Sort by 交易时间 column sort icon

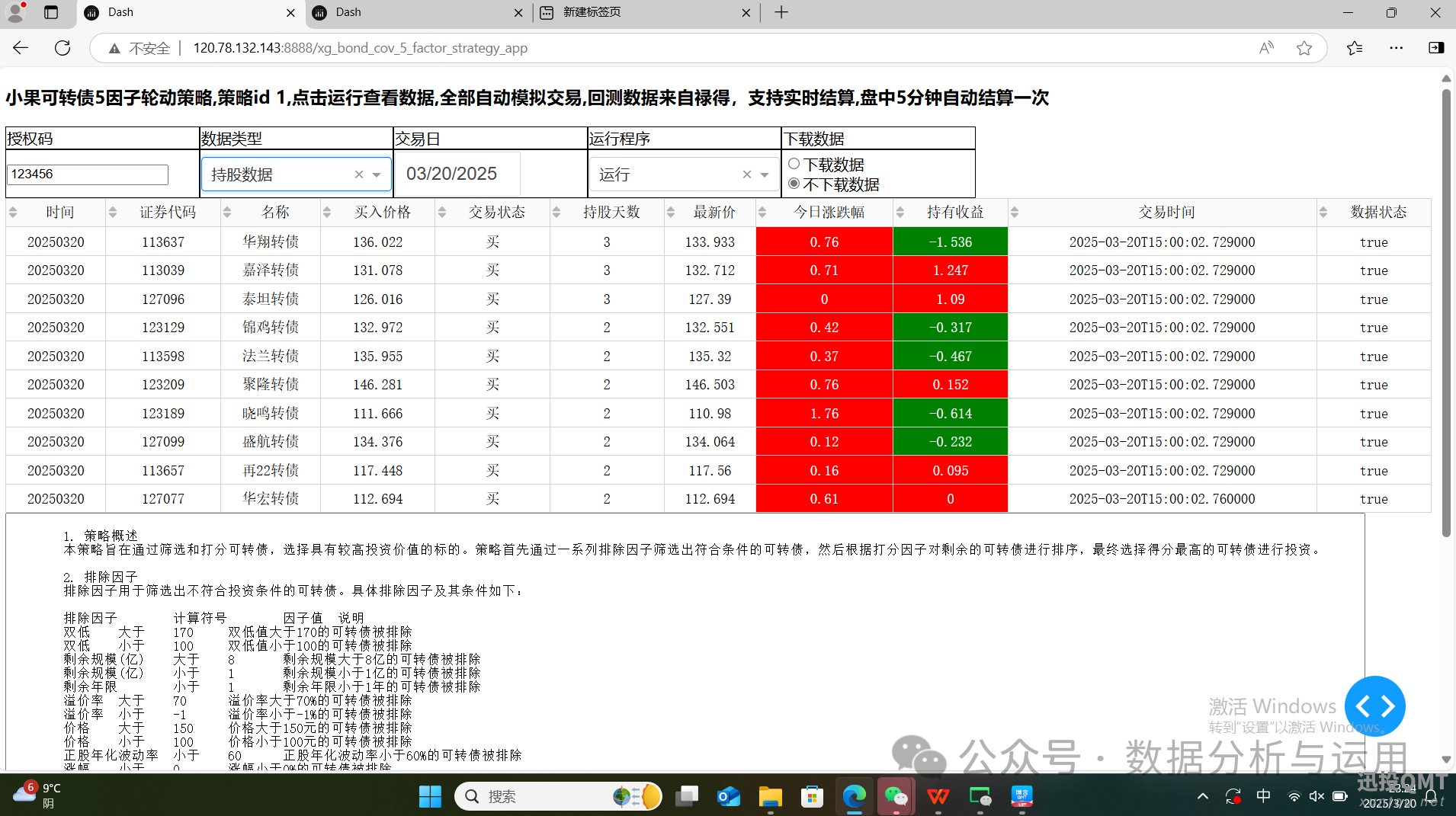click(1015, 213)
